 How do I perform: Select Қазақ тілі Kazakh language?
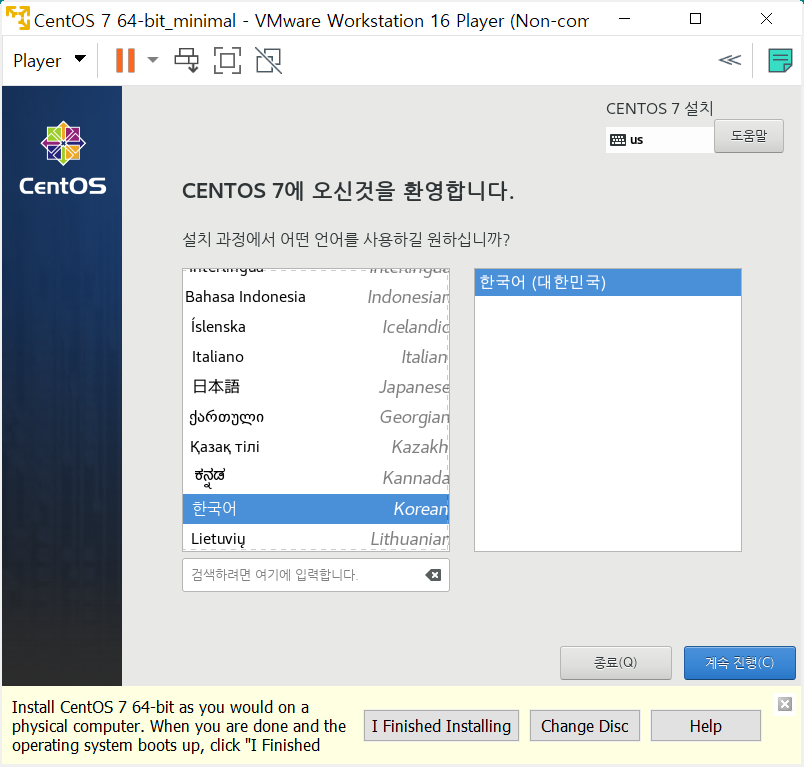316,447
